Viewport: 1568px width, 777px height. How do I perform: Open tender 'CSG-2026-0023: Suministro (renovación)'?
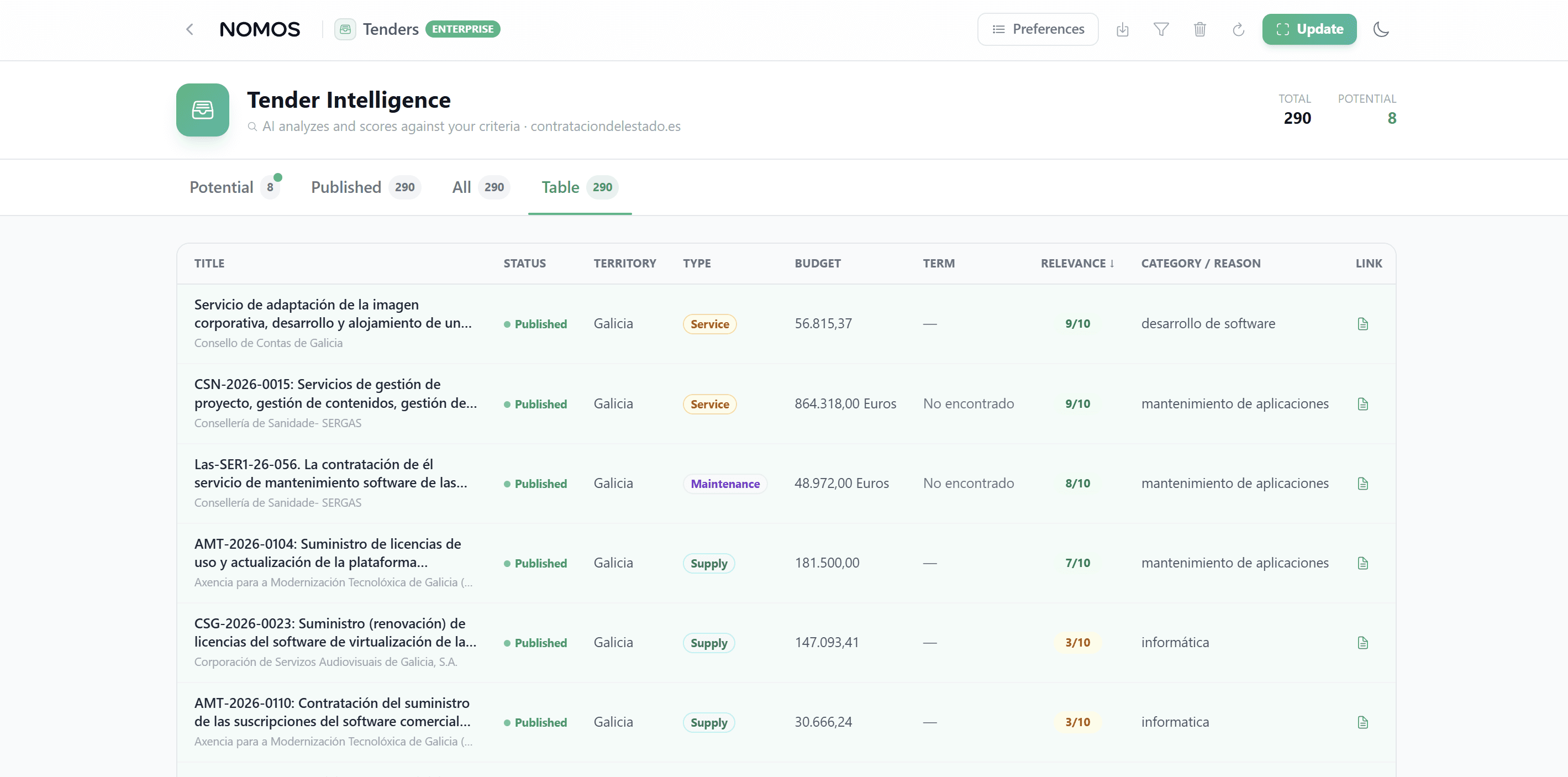335,633
